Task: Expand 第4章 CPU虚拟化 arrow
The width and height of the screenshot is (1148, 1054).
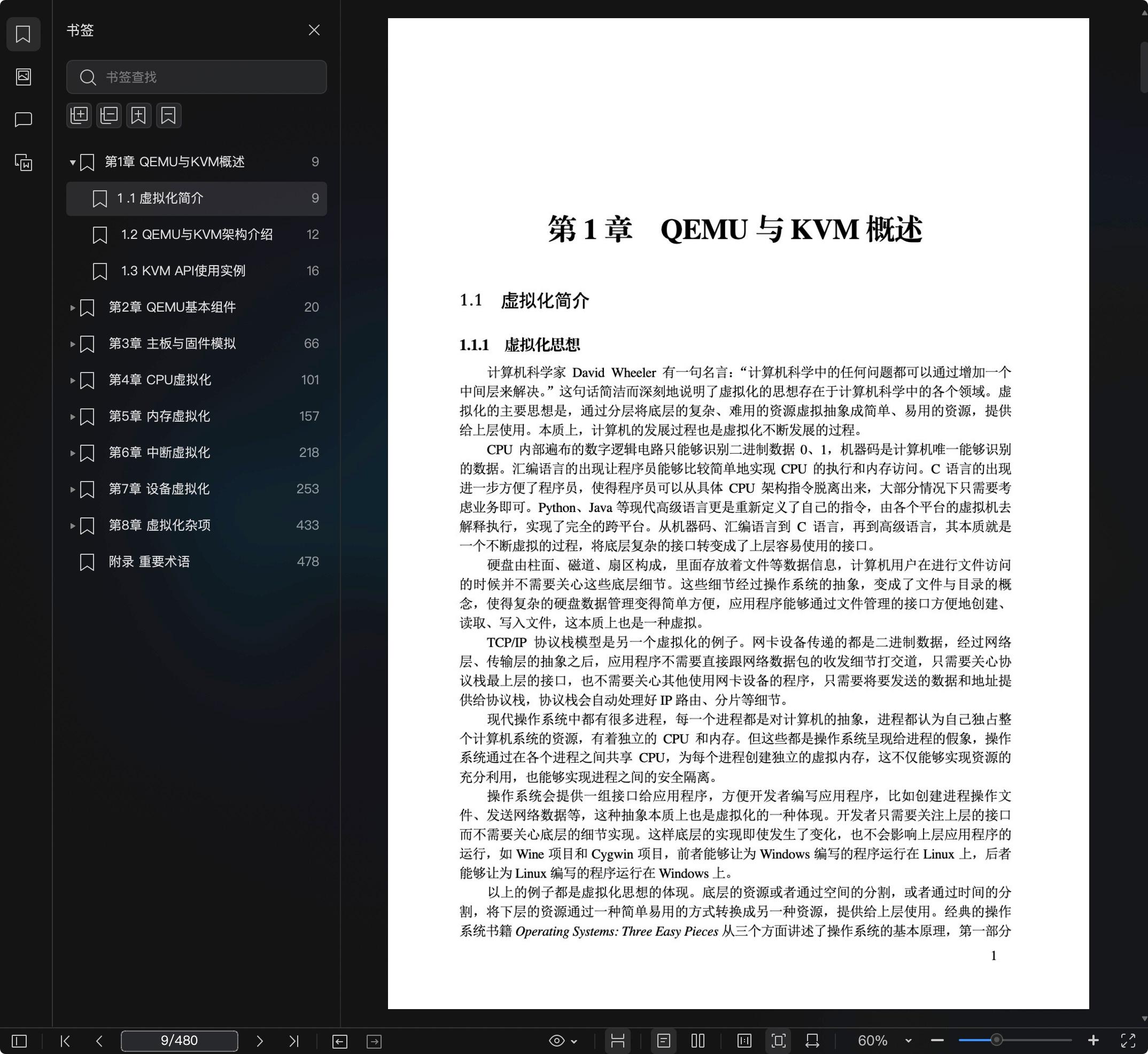Action: pyautogui.click(x=73, y=381)
